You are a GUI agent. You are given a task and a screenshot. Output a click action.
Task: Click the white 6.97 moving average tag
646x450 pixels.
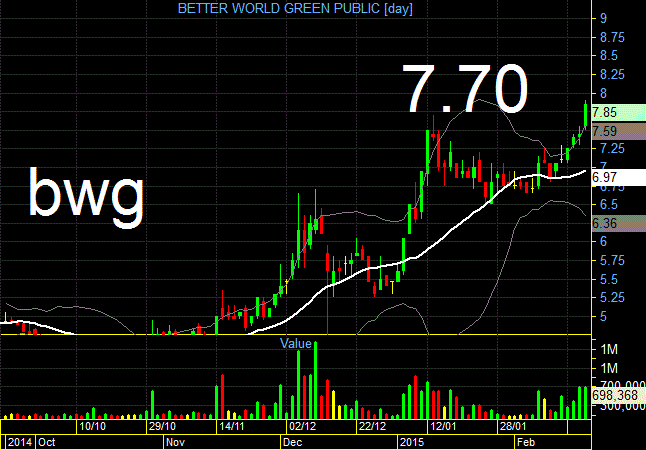click(x=619, y=178)
